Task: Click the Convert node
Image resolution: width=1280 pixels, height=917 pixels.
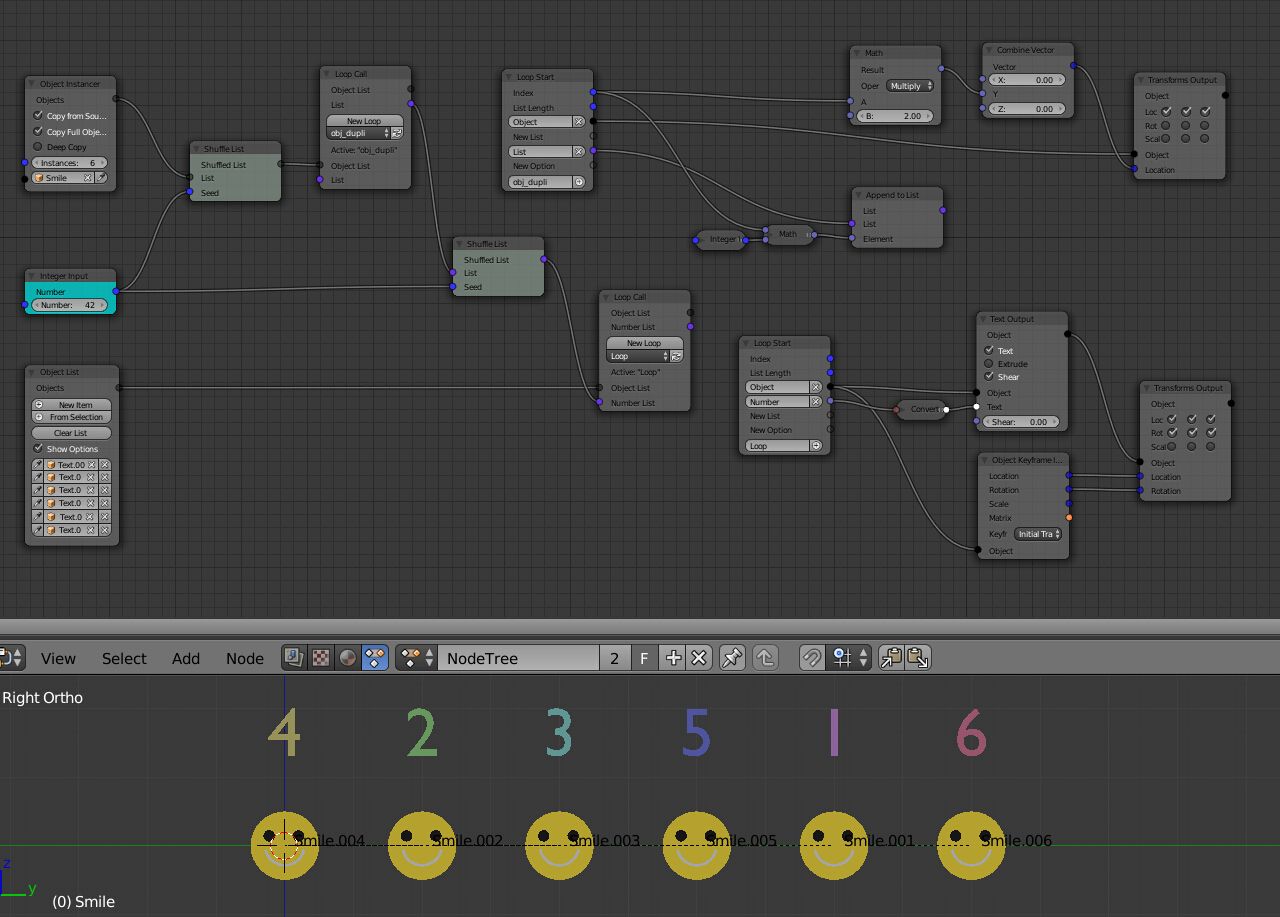Action: click(x=921, y=409)
